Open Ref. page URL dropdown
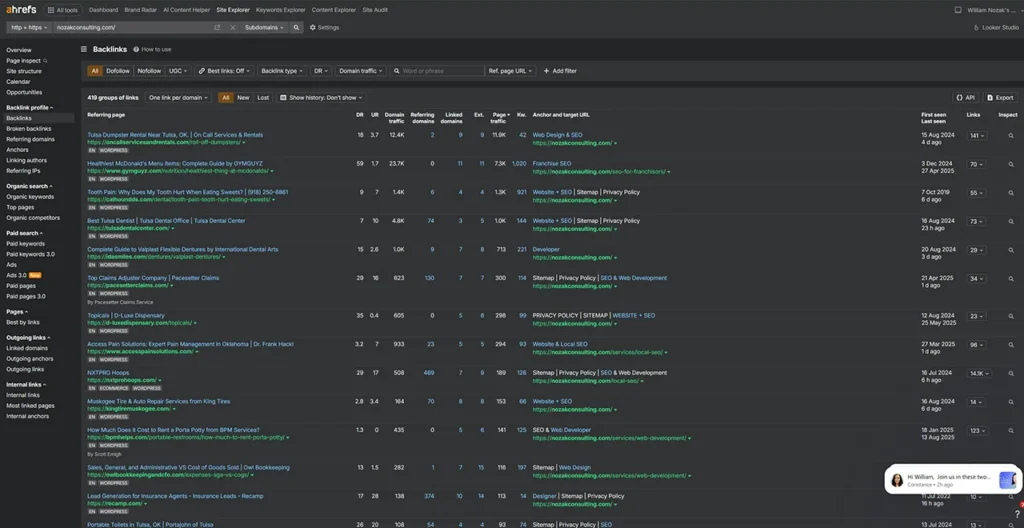The image size is (1024, 528). [x=510, y=71]
